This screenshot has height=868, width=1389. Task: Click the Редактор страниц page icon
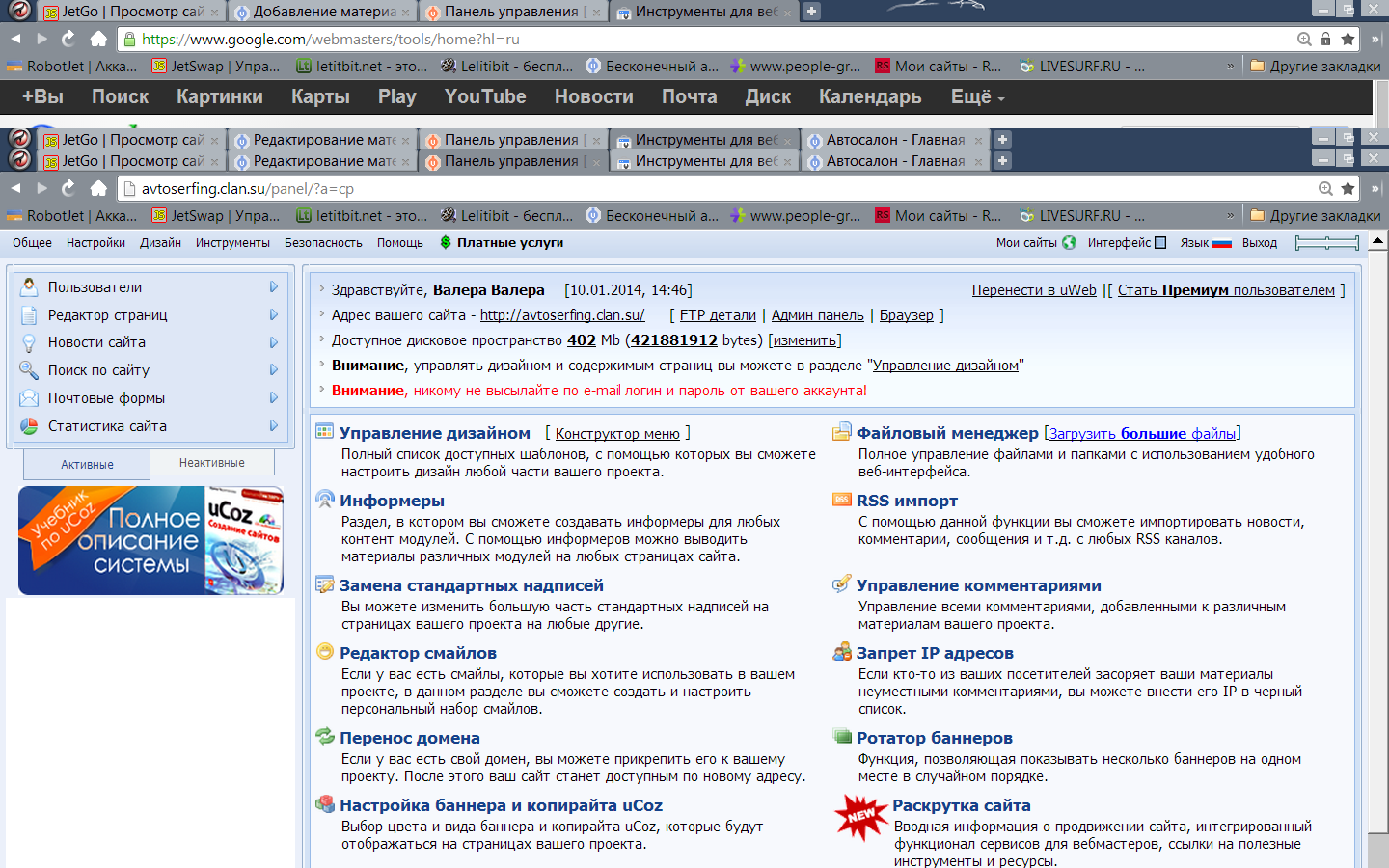pos(29,314)
